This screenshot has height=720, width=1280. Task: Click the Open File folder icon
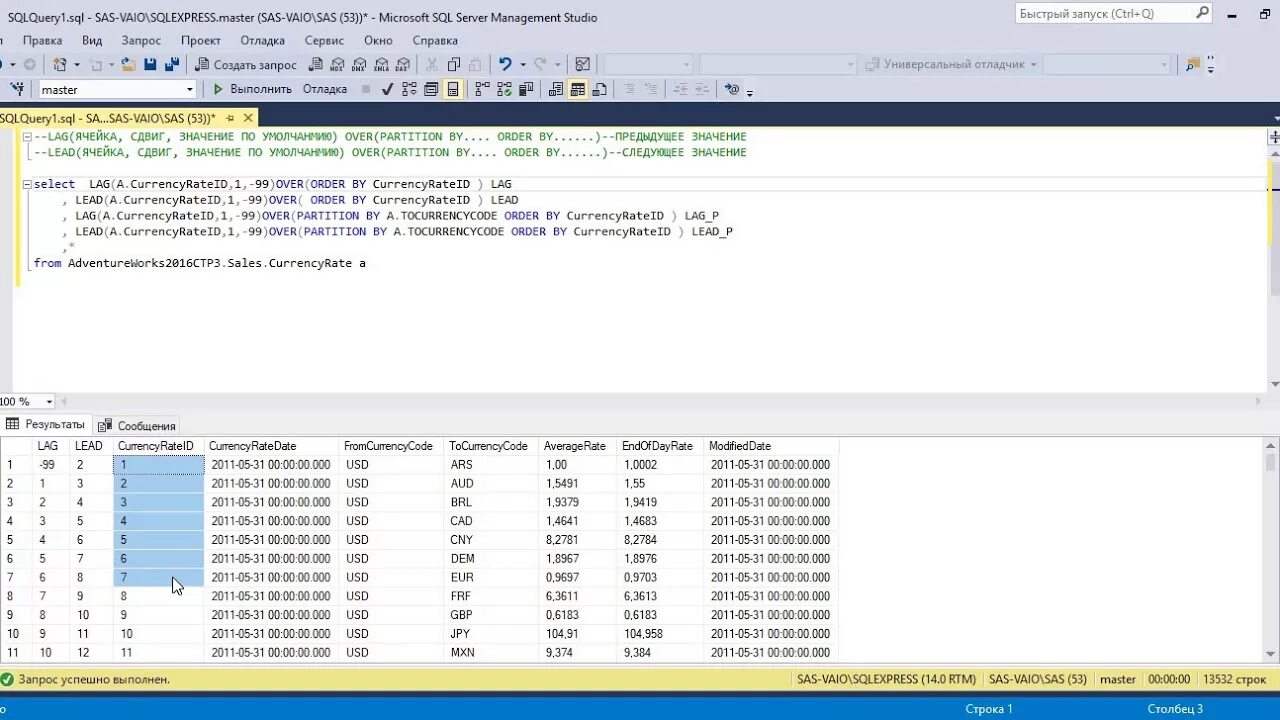click(x=128, y=64)
